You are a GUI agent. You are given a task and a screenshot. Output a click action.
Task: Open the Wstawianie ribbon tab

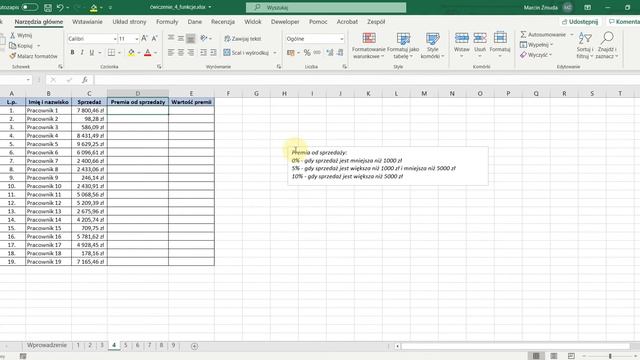click(87, 22)
